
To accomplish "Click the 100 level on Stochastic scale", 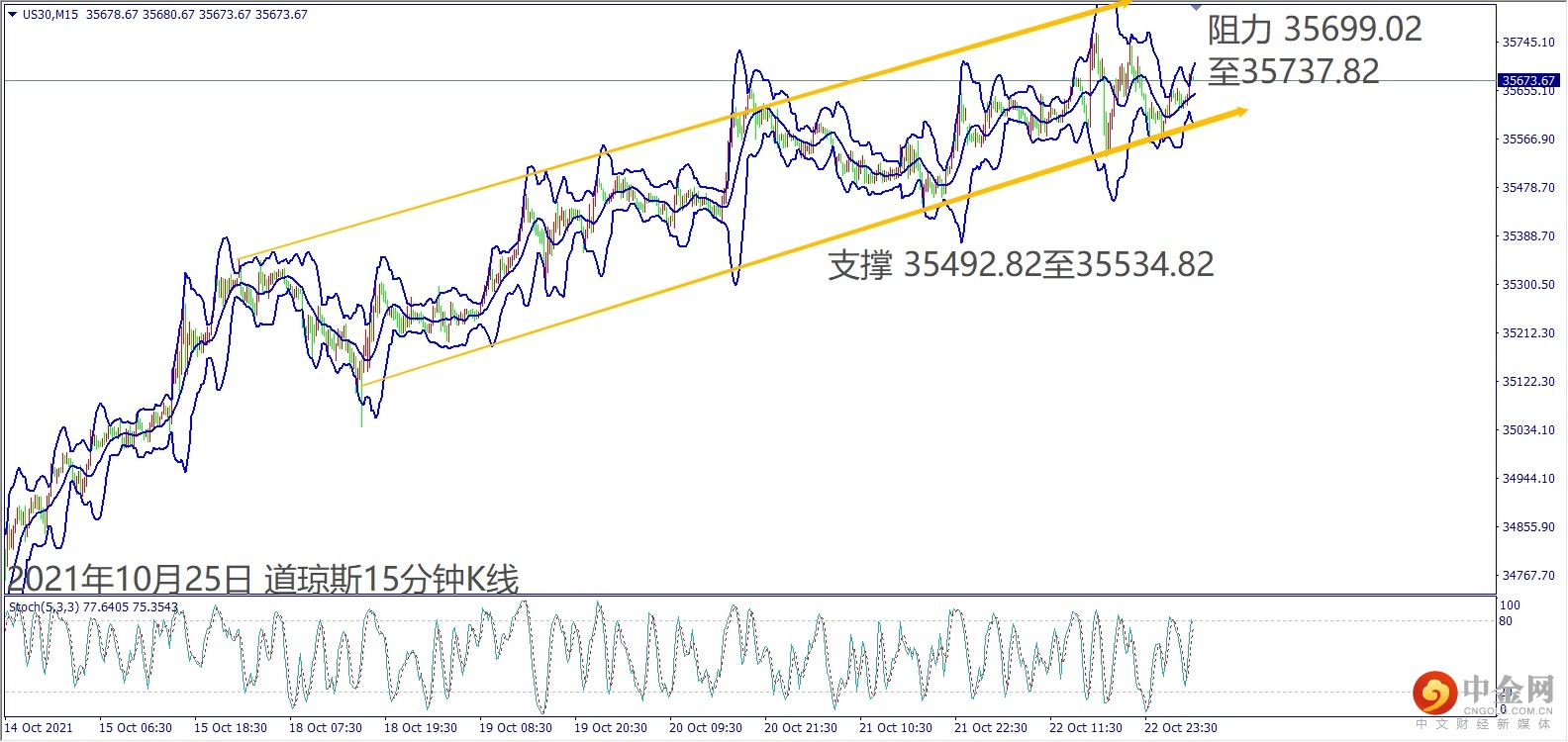I will coord(1511,605).
